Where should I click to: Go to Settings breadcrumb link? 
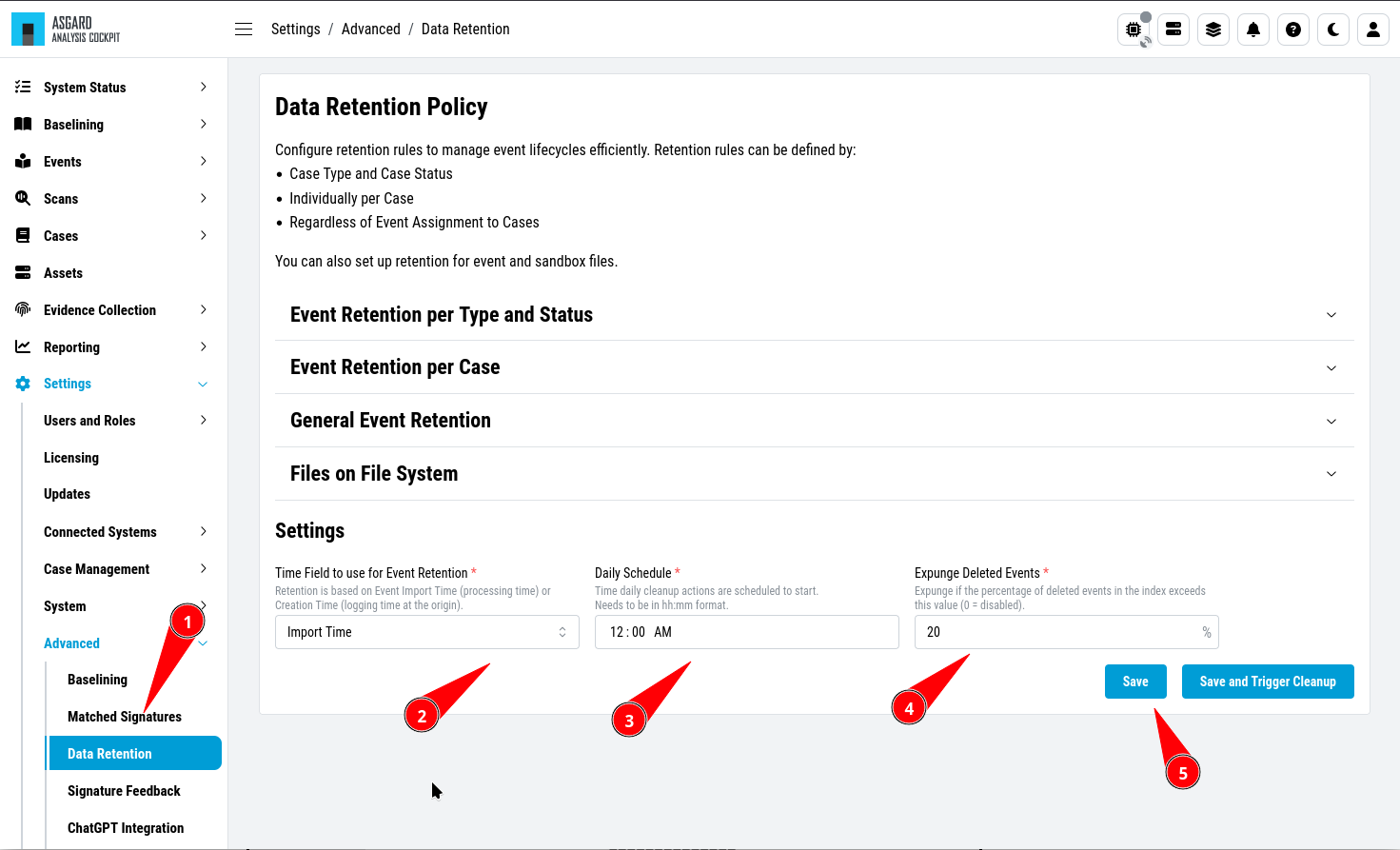296,30
